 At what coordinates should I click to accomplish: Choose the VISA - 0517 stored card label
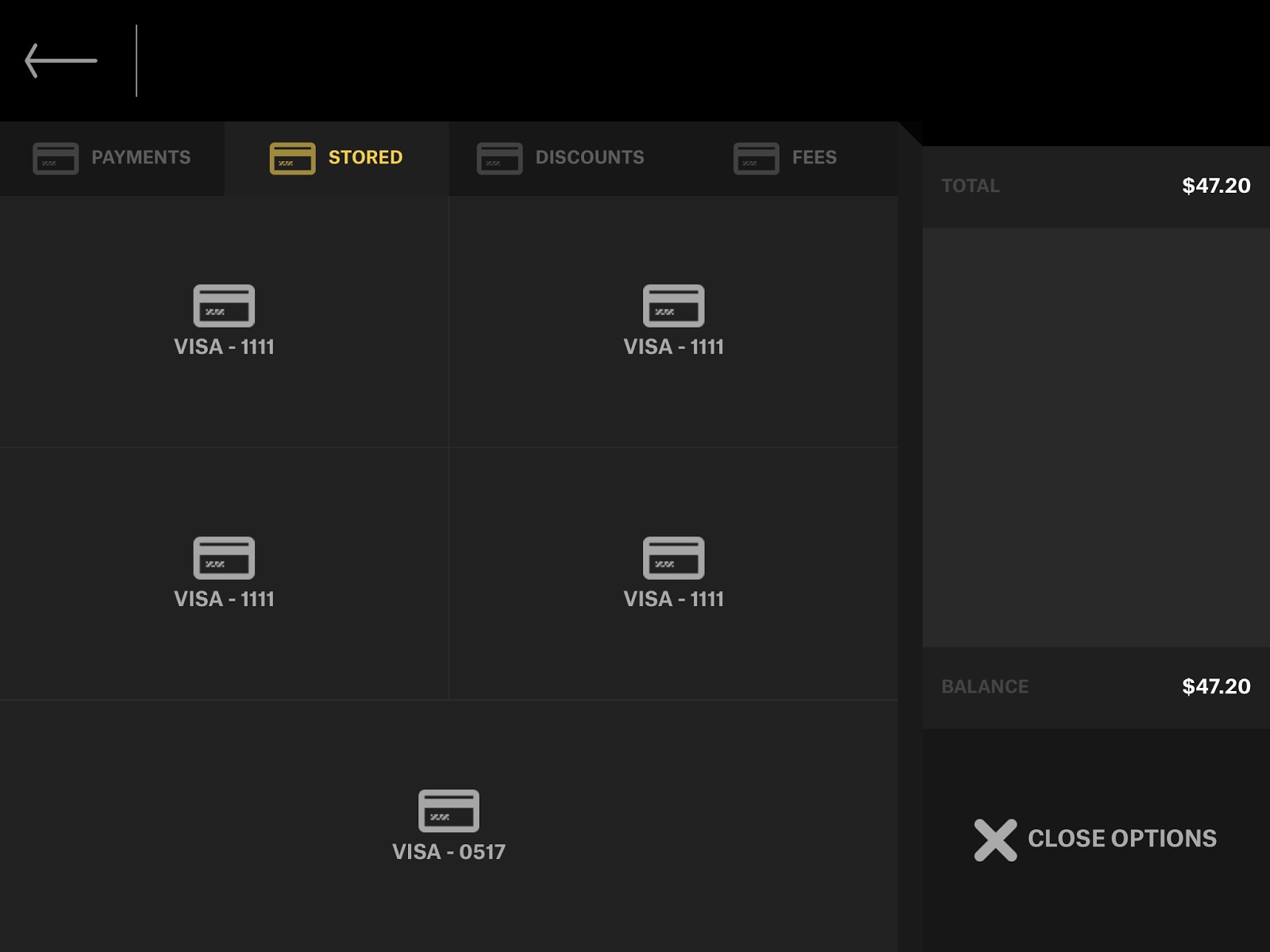click(x=448, y=852)
